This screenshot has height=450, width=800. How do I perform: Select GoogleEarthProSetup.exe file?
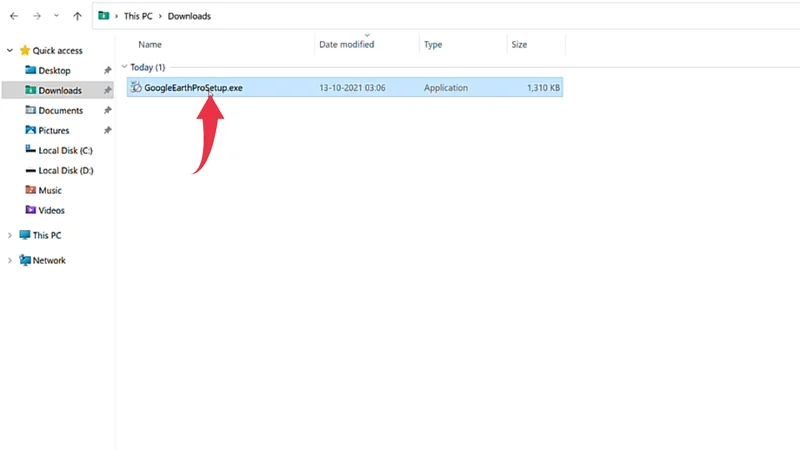(193, 88)
